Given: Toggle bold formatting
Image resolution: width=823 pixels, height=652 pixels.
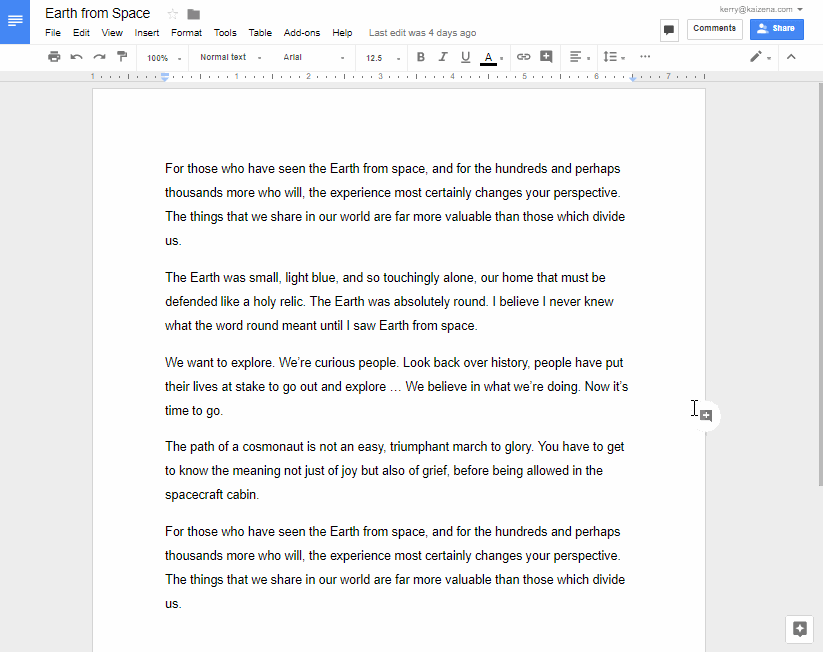Looking at the screenshot, I should pyautogui.click(x=420, y=57).
